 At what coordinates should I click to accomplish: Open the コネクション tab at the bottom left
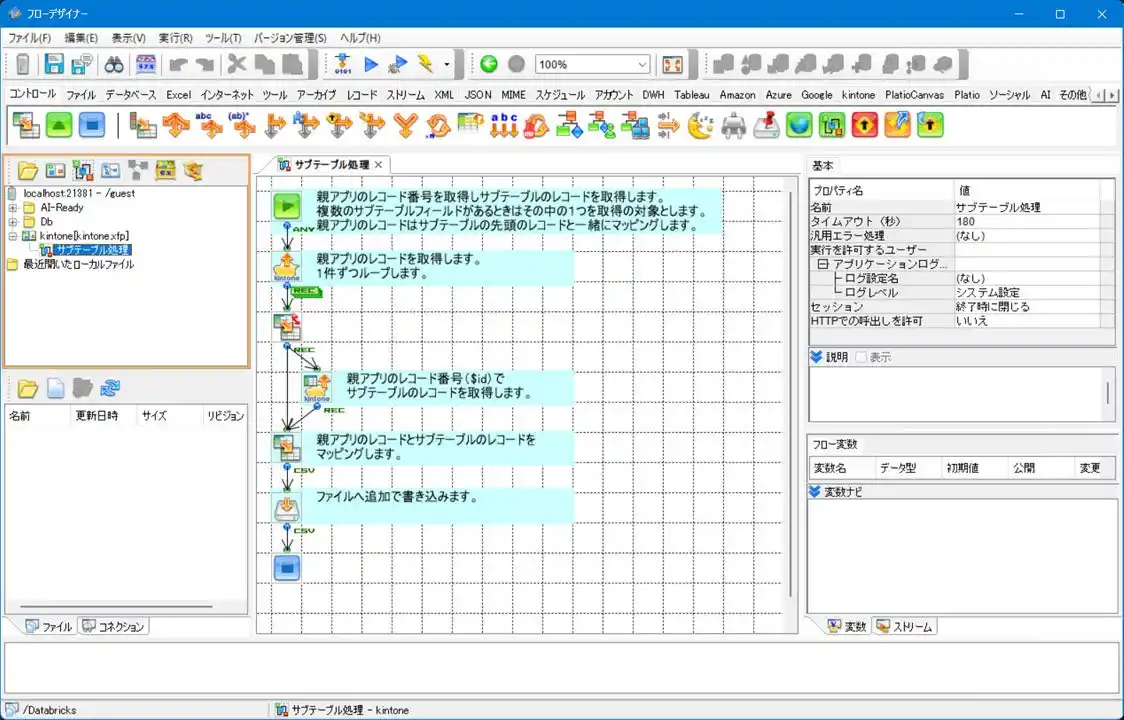[114, 627]
